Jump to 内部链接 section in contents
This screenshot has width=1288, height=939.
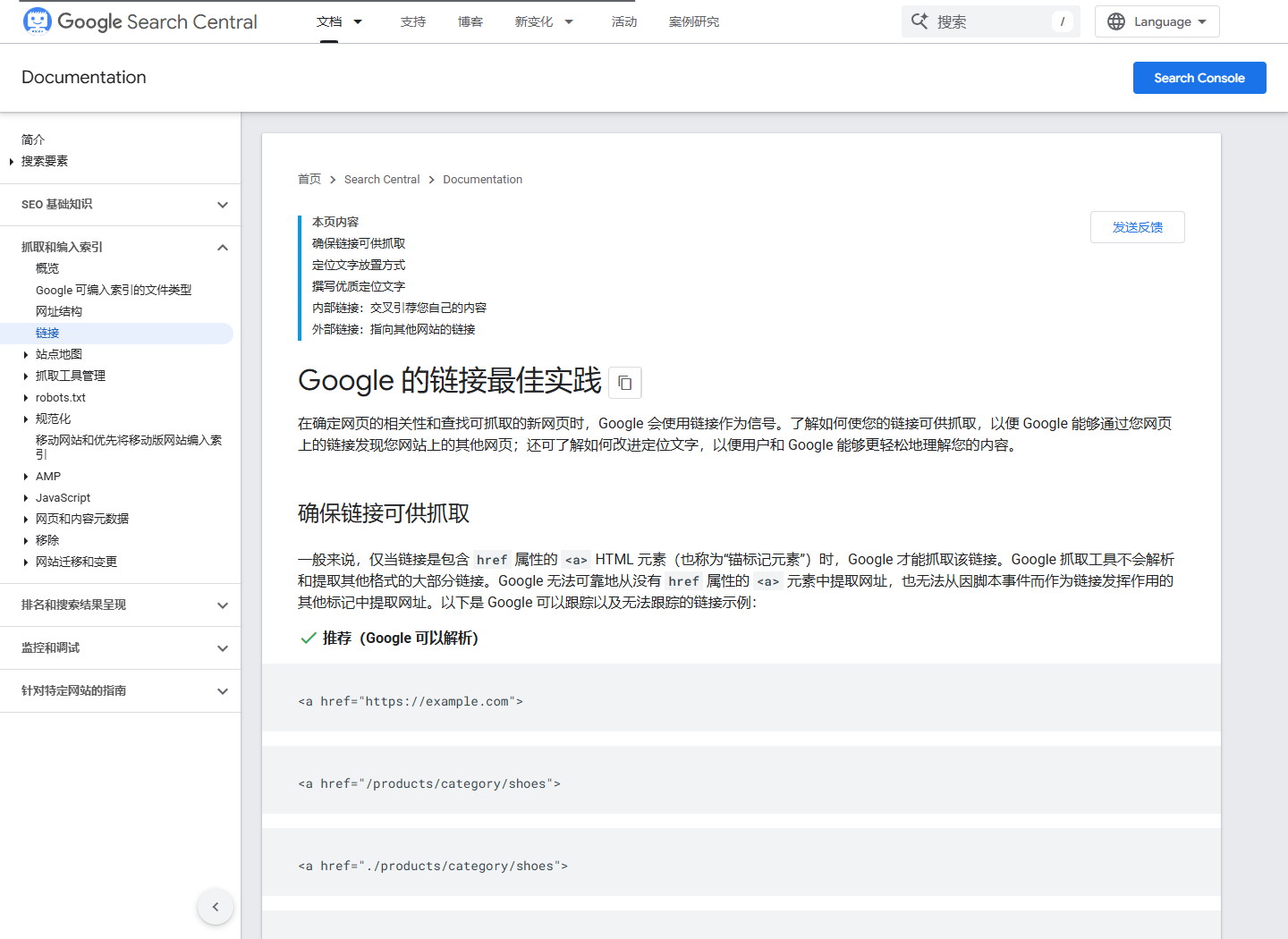[400, 308]
